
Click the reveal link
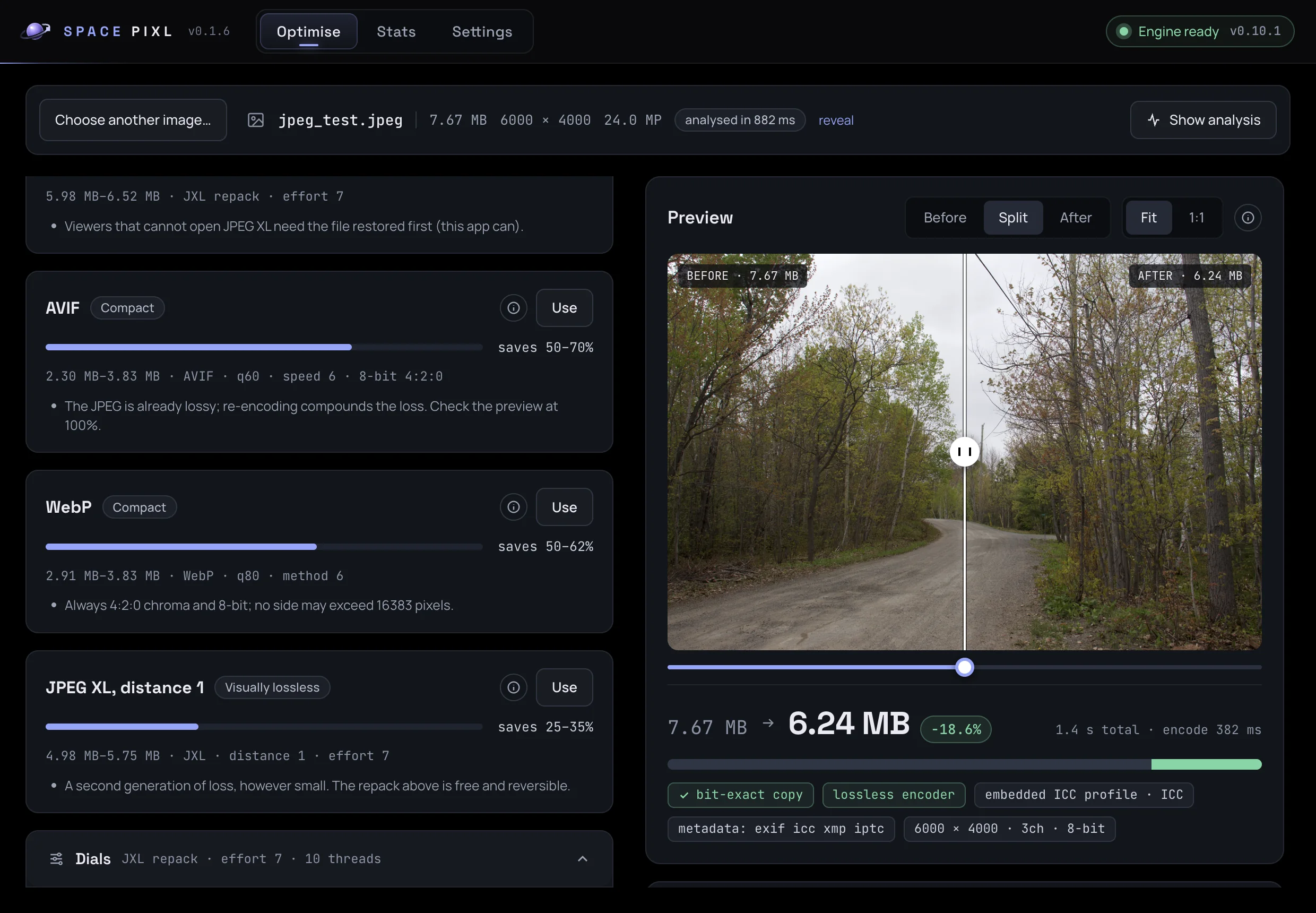tap(836, 120)
